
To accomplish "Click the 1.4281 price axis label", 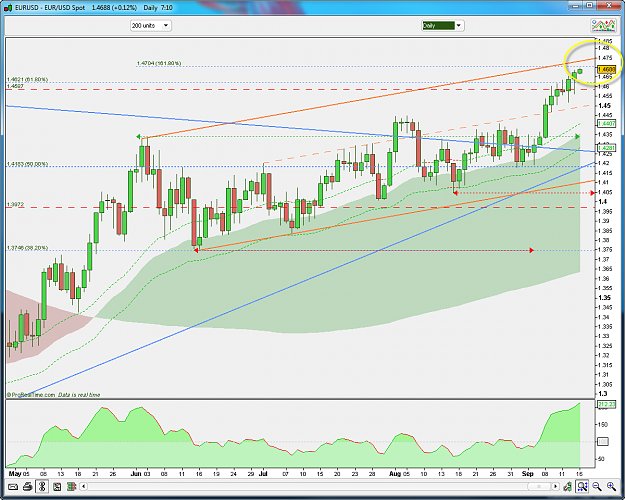I will 606,148.
